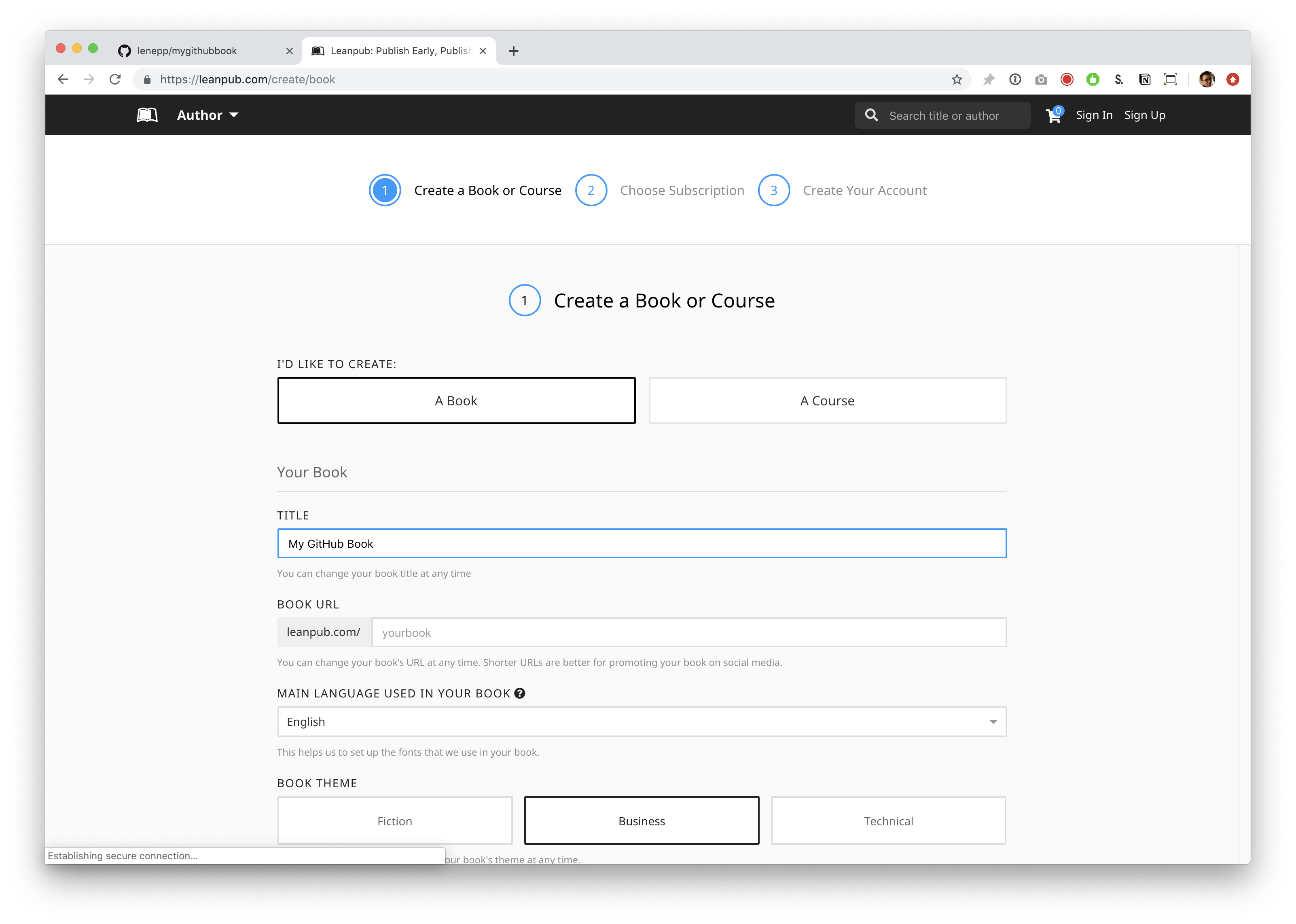Click the main language help question-mark icon

point(519,693)
